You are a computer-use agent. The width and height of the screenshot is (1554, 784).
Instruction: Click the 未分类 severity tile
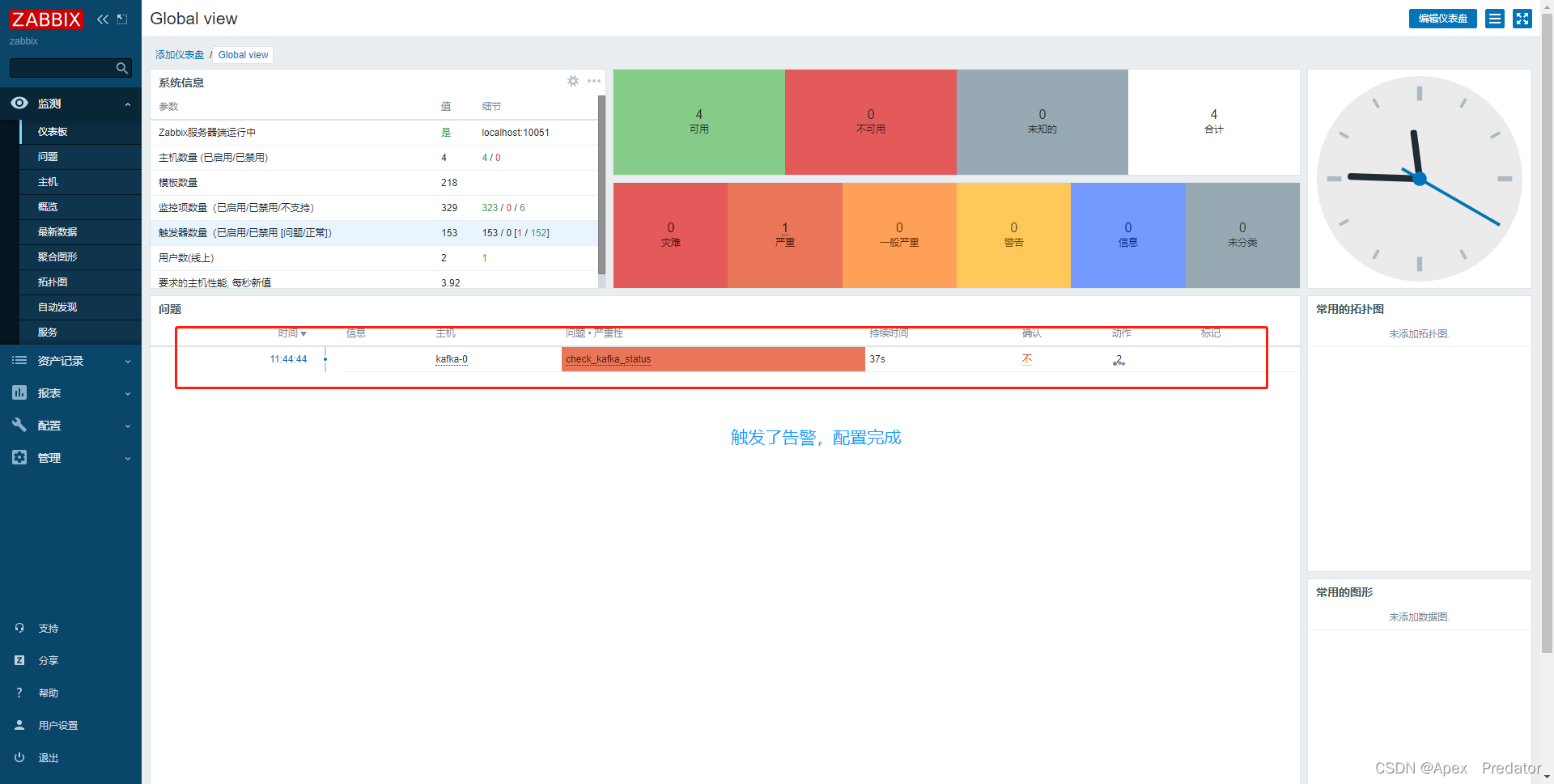[1242, 235]
